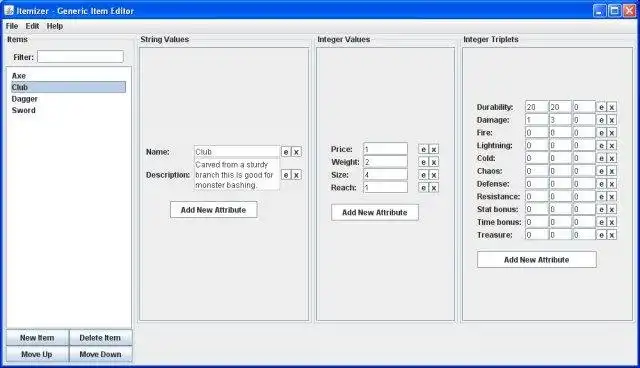This screenshot has width=640, height=368.
Task: Maximize the Itemizer window
Action: (614, 10)
